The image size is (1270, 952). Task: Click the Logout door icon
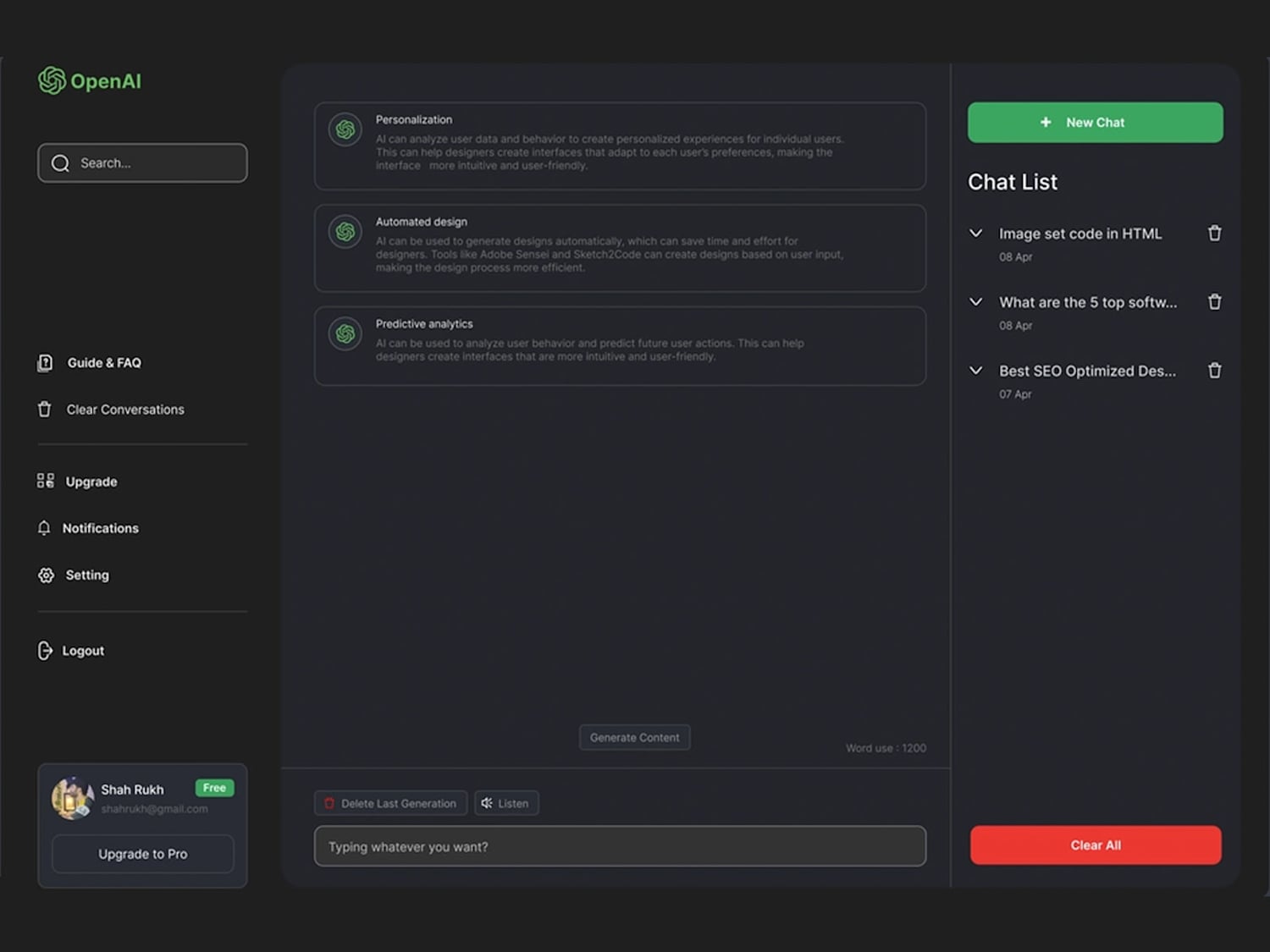coord(45,651)
